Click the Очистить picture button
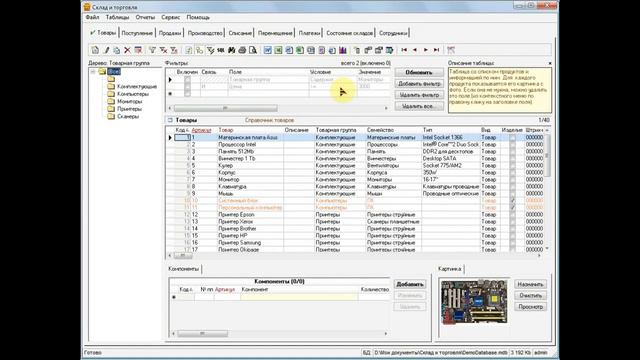The image size is (640, 360). tap(530, 295)
